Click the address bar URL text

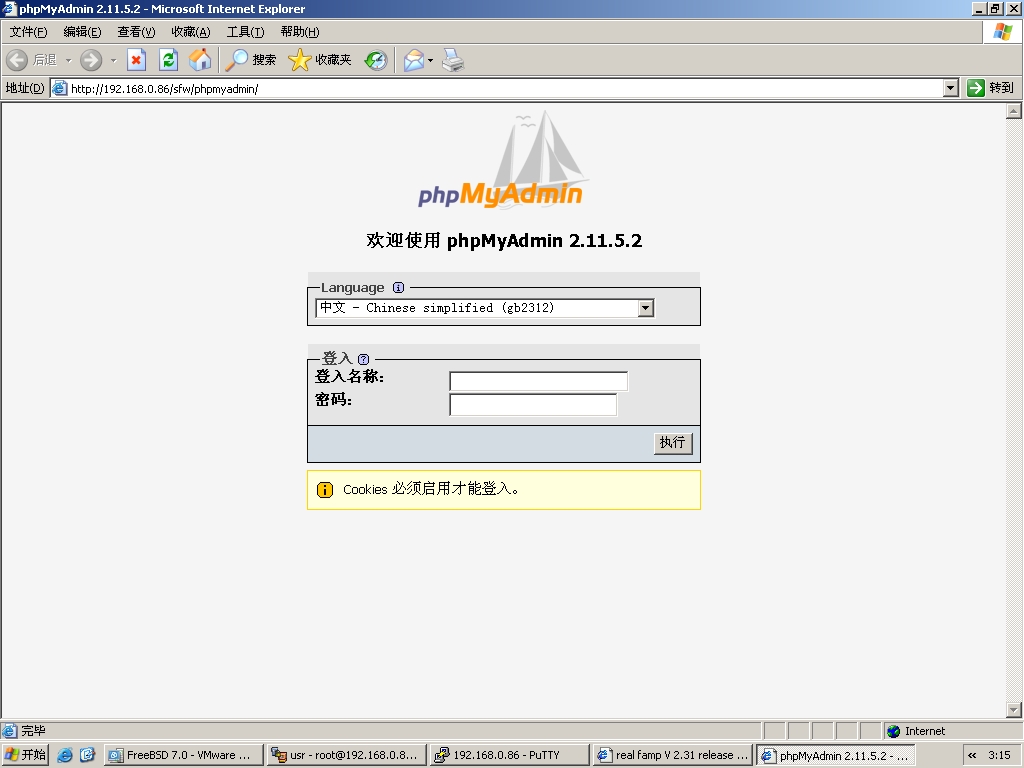(x=164, y=89)
